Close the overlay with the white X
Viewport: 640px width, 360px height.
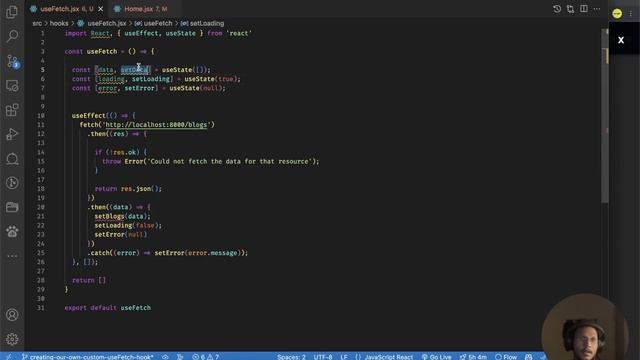tap(621, 40)
